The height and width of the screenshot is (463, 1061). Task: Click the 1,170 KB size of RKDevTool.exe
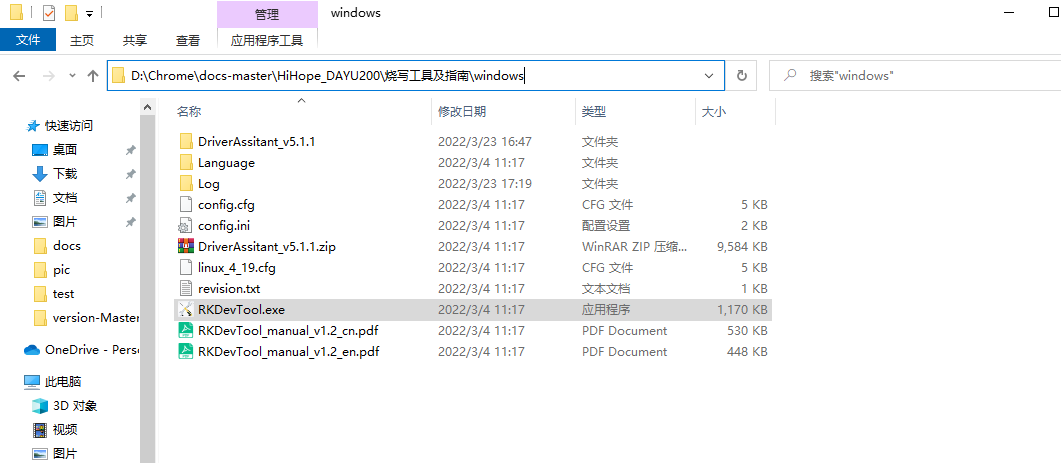coord(742,309)
